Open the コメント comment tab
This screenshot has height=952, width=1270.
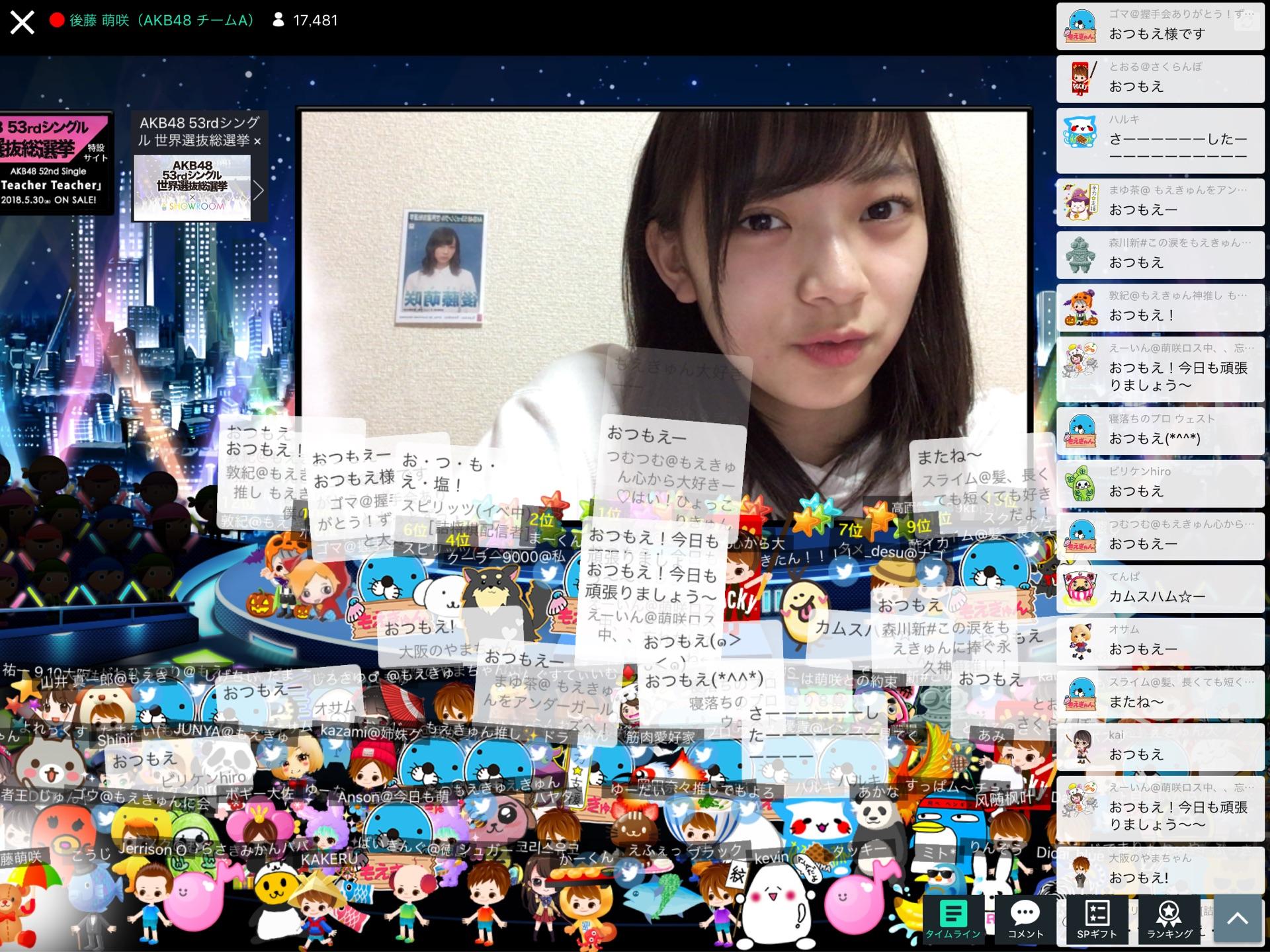point(1025,920)
